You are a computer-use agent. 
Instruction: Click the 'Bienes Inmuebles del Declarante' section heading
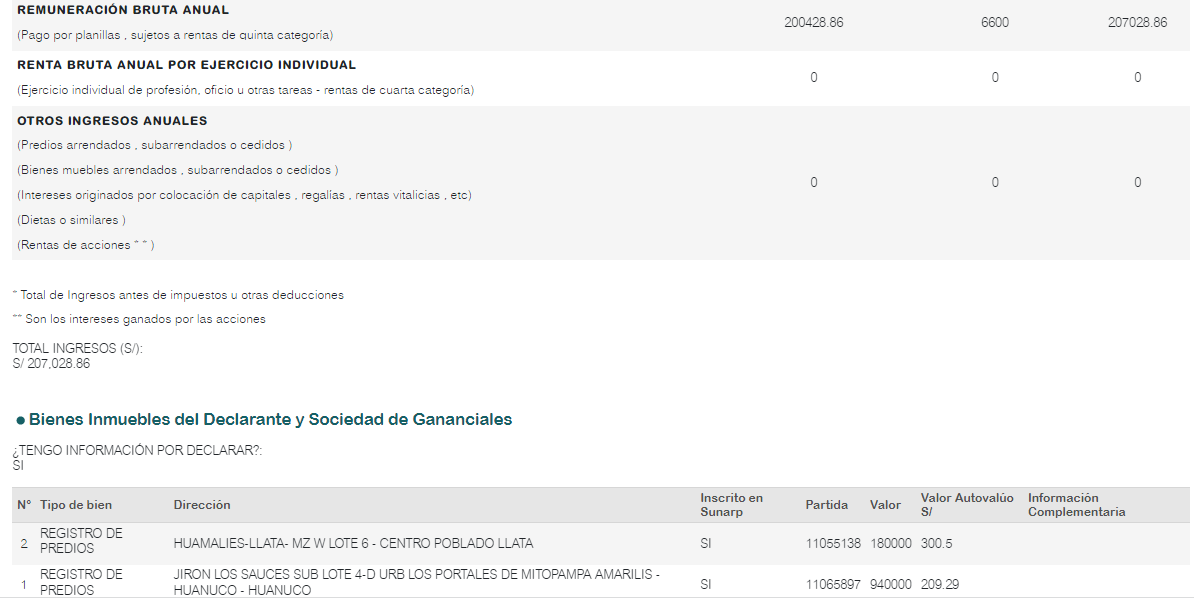[x=270, y=419]
